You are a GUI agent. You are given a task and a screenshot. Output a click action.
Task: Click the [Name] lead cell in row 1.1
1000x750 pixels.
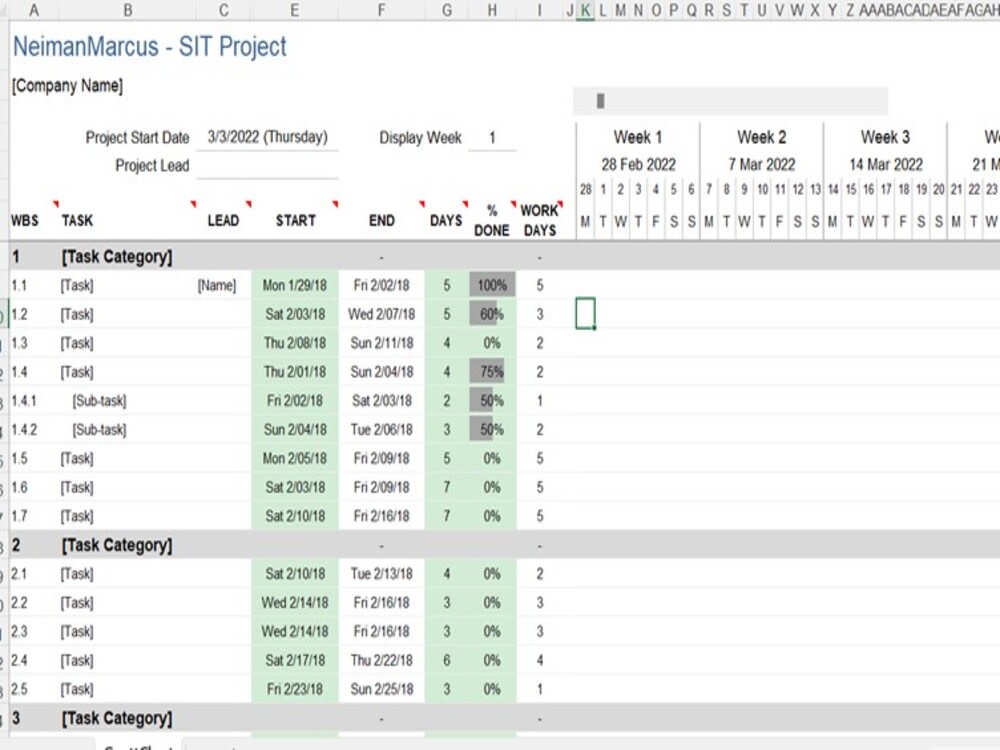pos(217,285)
